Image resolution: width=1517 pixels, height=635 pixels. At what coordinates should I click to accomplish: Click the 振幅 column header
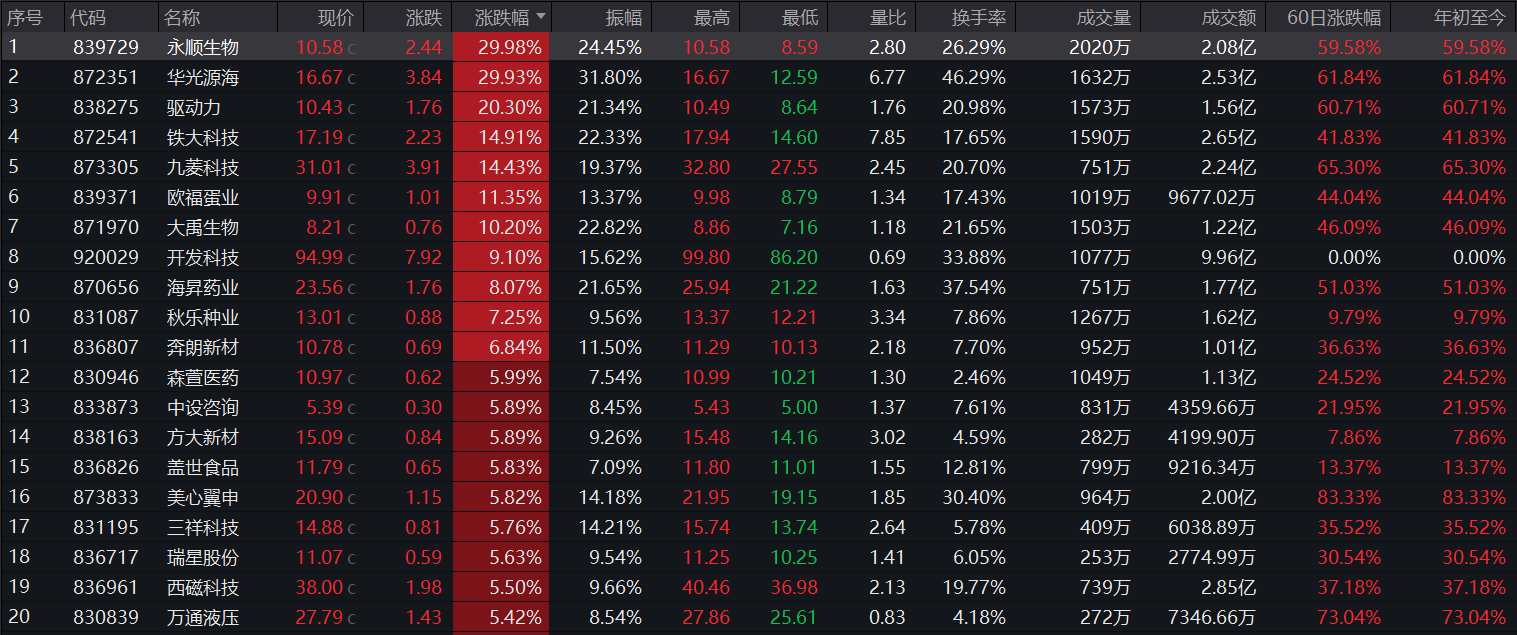pyautogui.click(x=624, y=17)
